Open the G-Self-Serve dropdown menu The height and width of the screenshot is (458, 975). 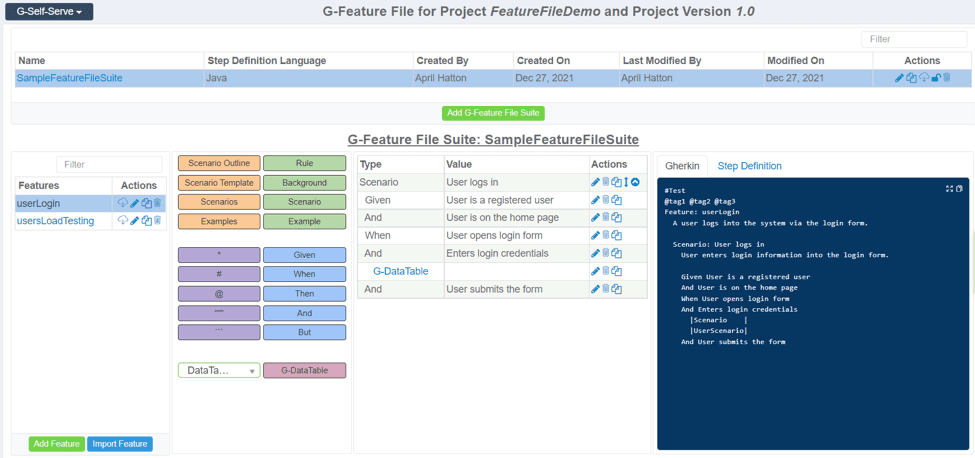(x=49, y=12)
